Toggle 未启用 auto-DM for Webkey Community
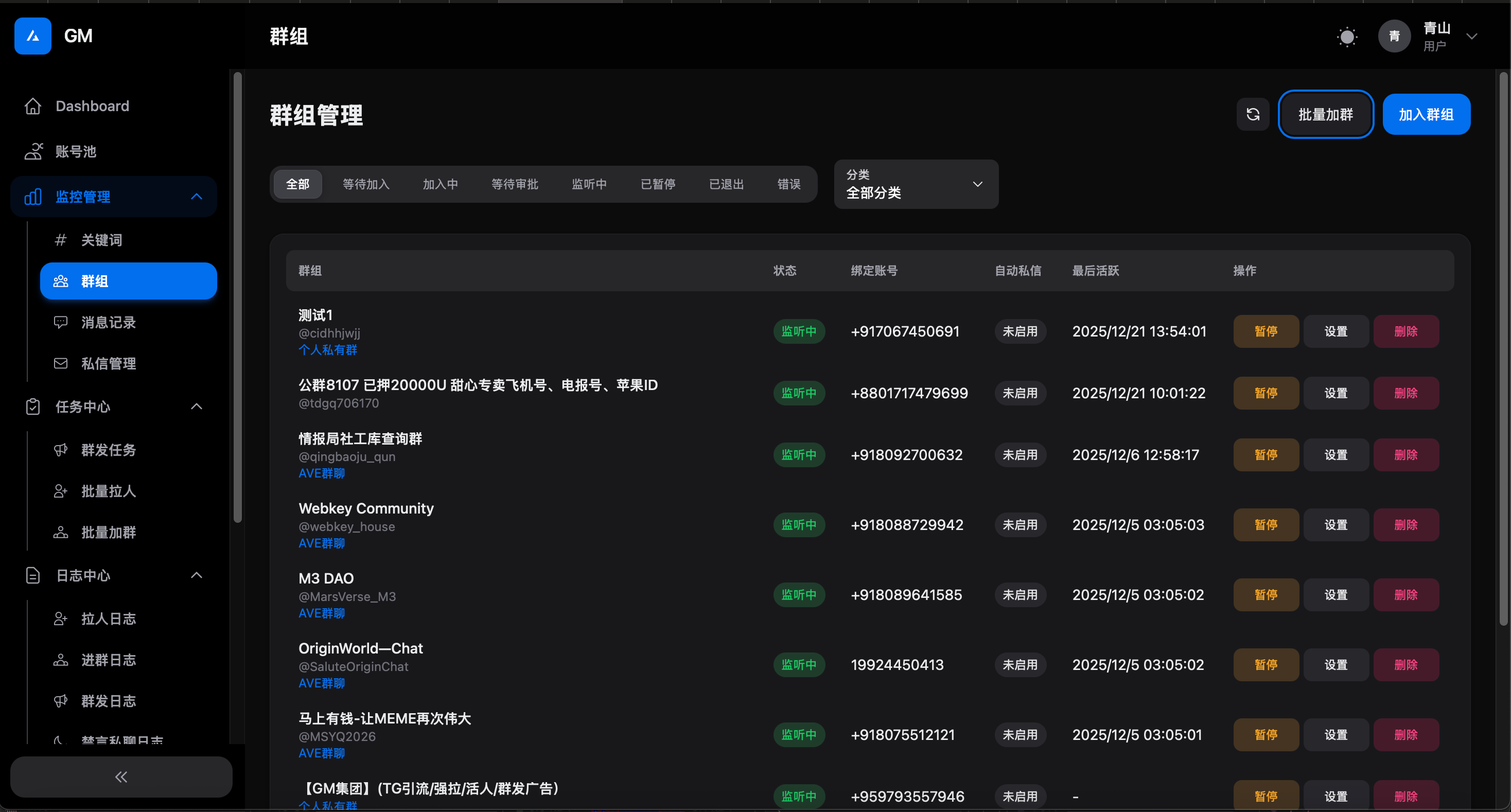Image resolution: width=1511 pixels, height=812 pixels. pyautogui.click(x=1020, y=525)
